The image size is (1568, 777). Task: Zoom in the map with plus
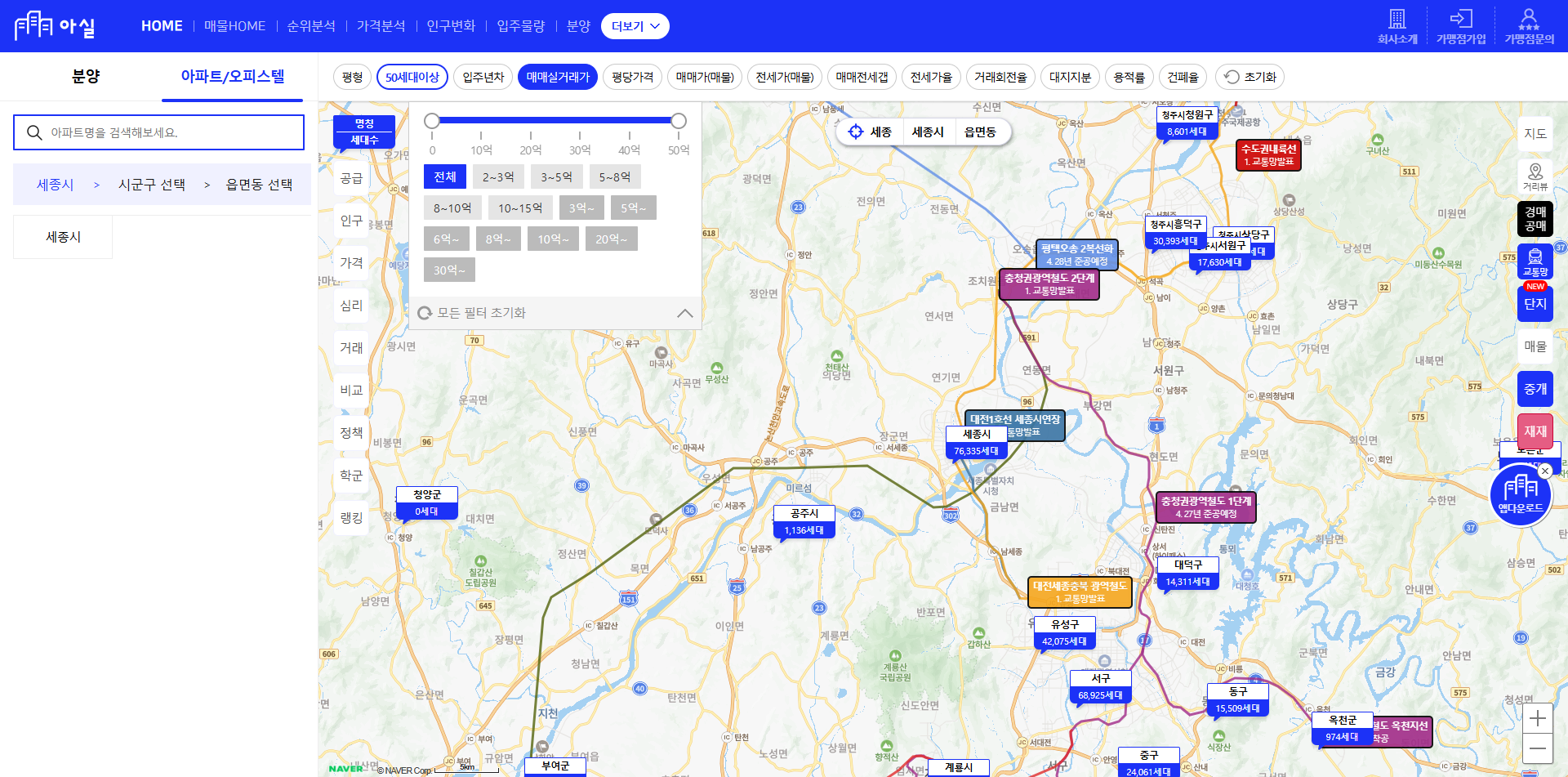(x=1538, y=718)
